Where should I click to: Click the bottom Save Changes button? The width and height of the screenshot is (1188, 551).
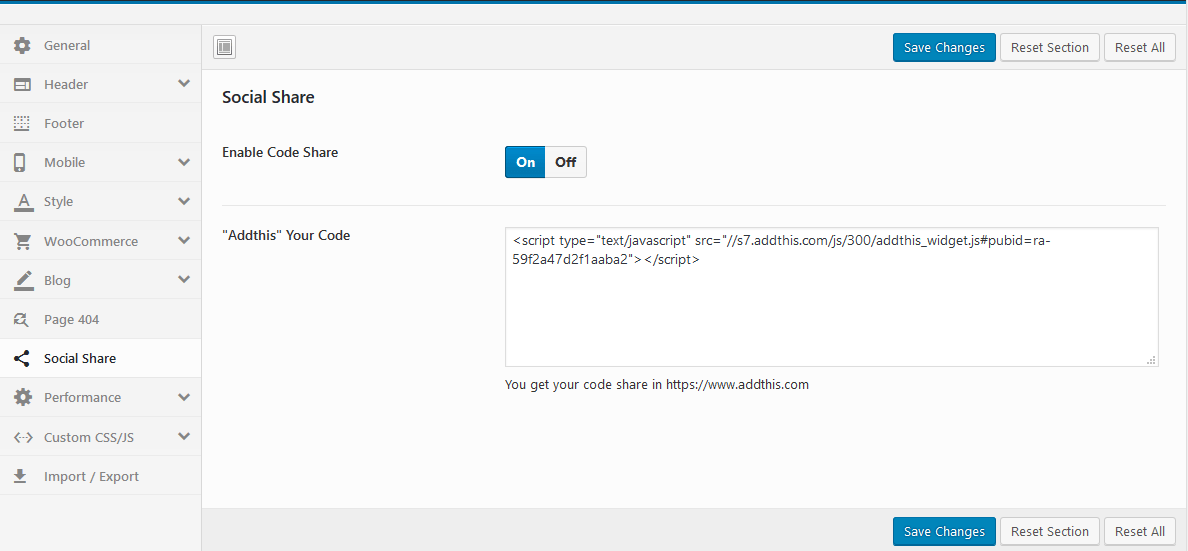[x=944, y=531]
